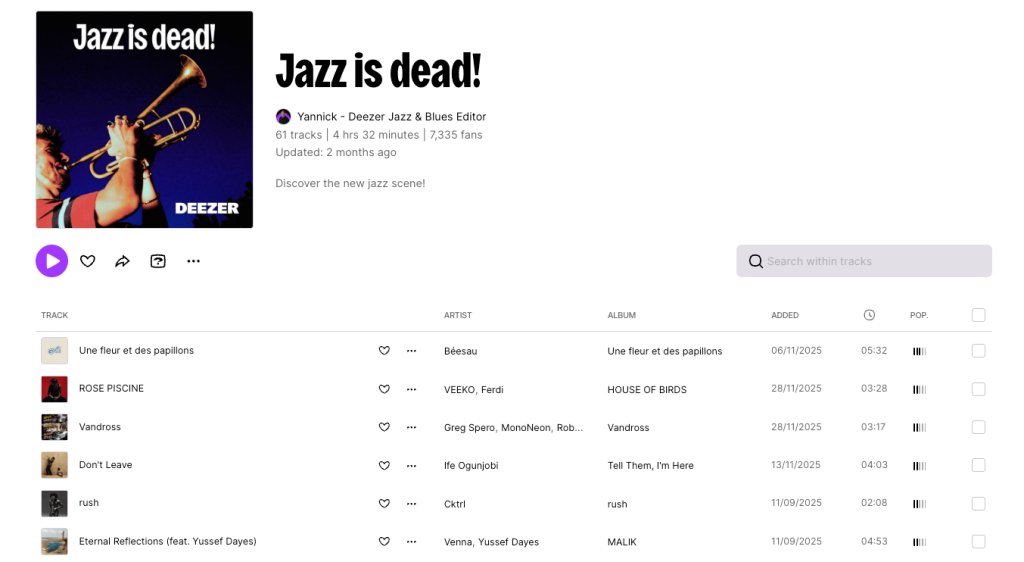The image size is (1024, 562).
Task: Open options menu for Vandross track
Action: pos(411,427)
